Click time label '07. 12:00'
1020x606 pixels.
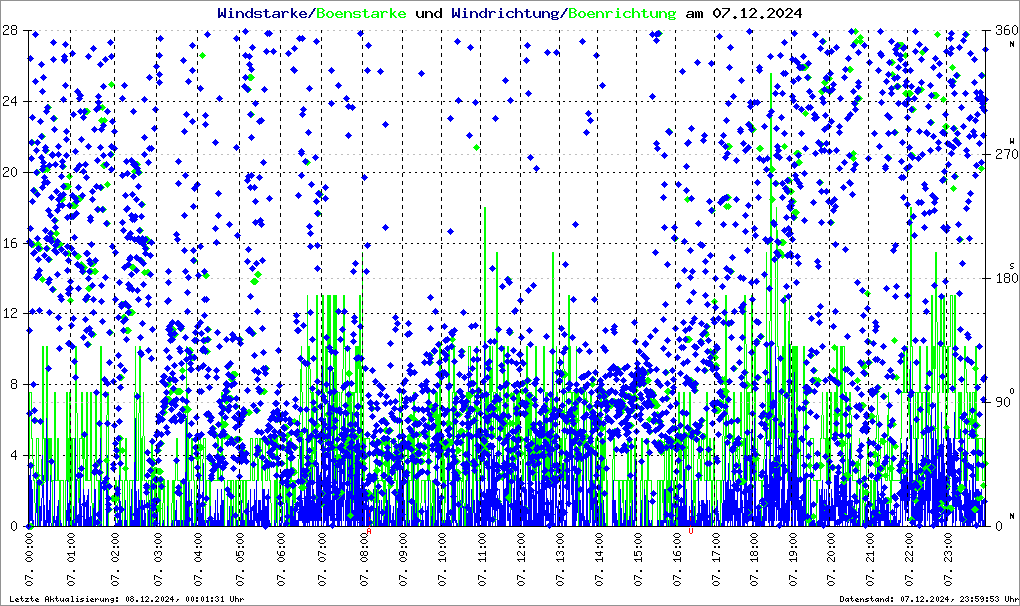(521, 559)
